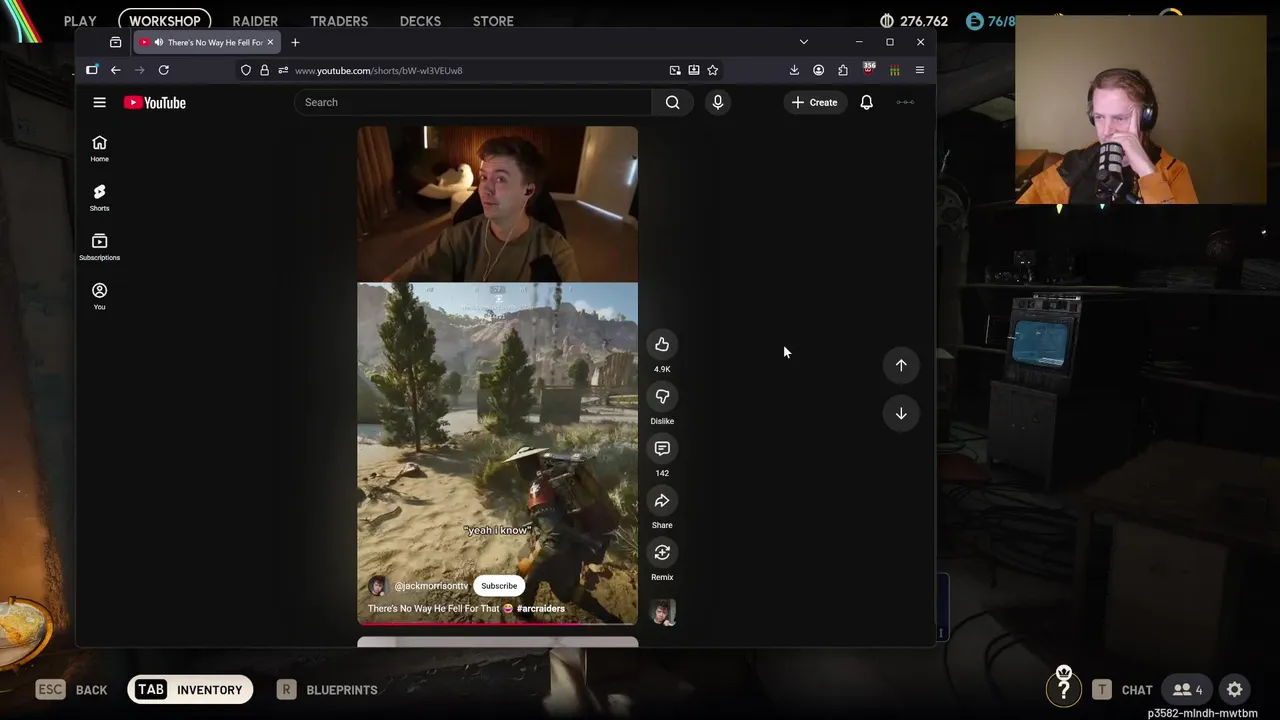
Task: Click the search magnifier button
Action: pos(673,102)
